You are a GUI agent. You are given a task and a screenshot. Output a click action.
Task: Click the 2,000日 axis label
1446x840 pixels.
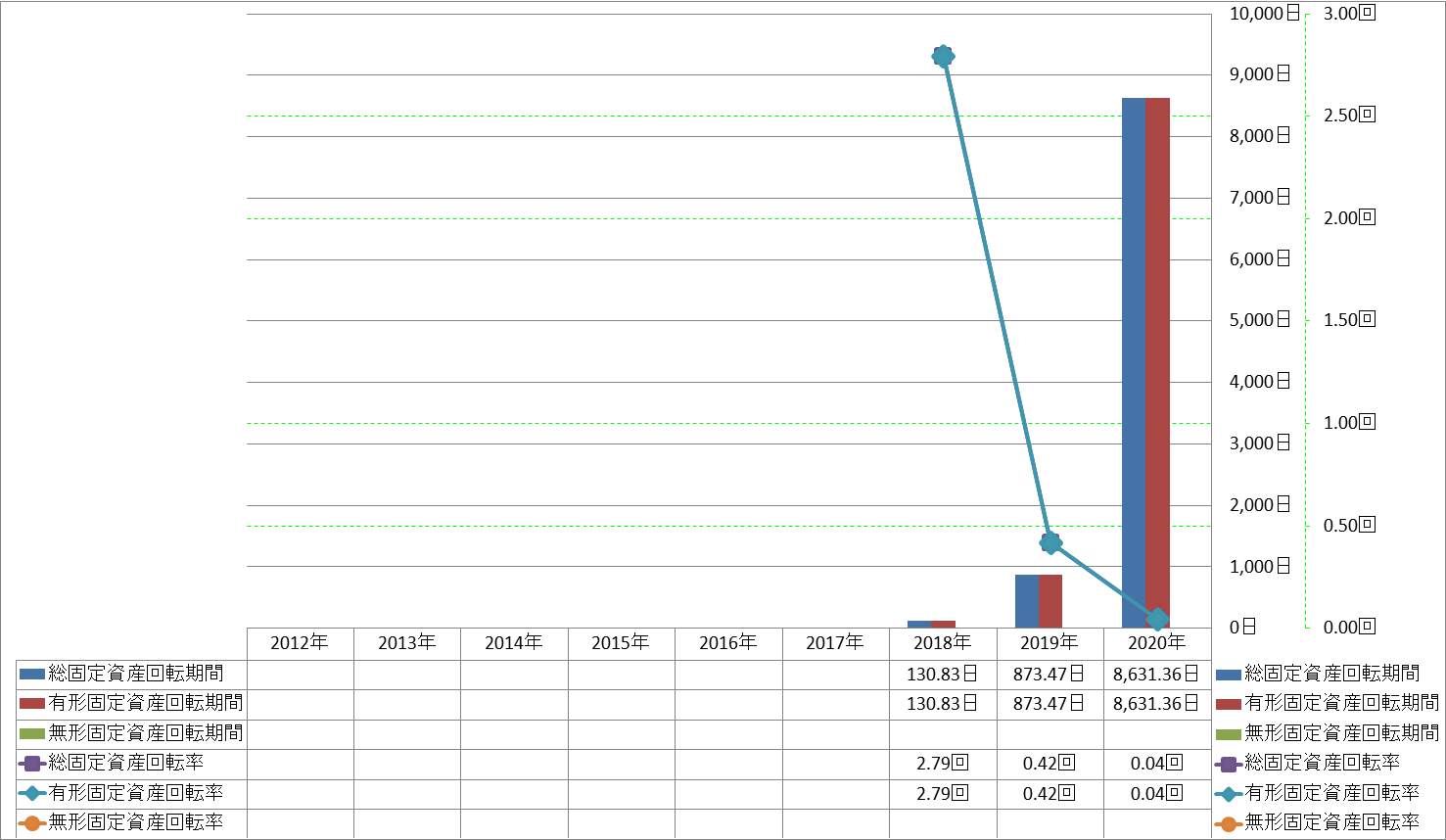click(1260, 505)
